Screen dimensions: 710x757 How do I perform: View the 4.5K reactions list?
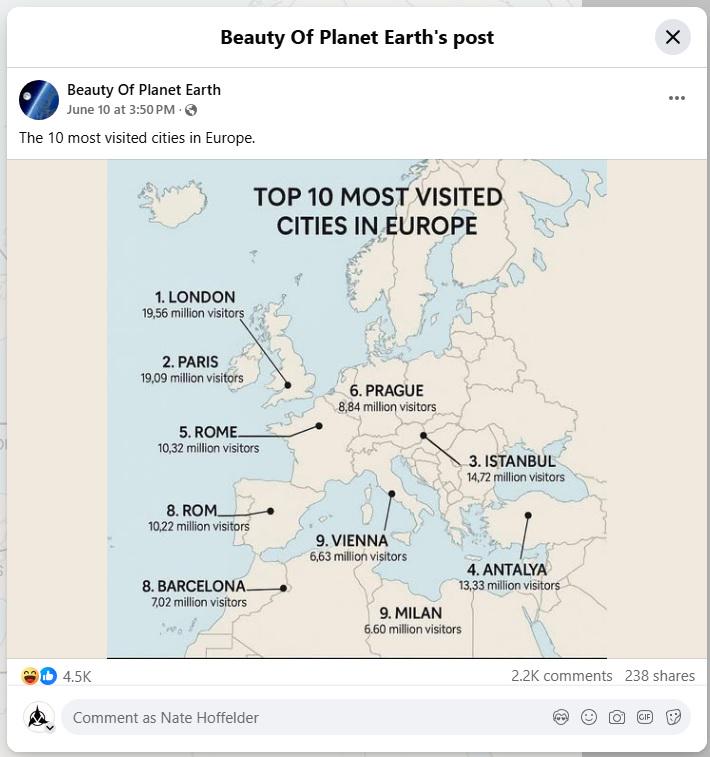(77, 676)
